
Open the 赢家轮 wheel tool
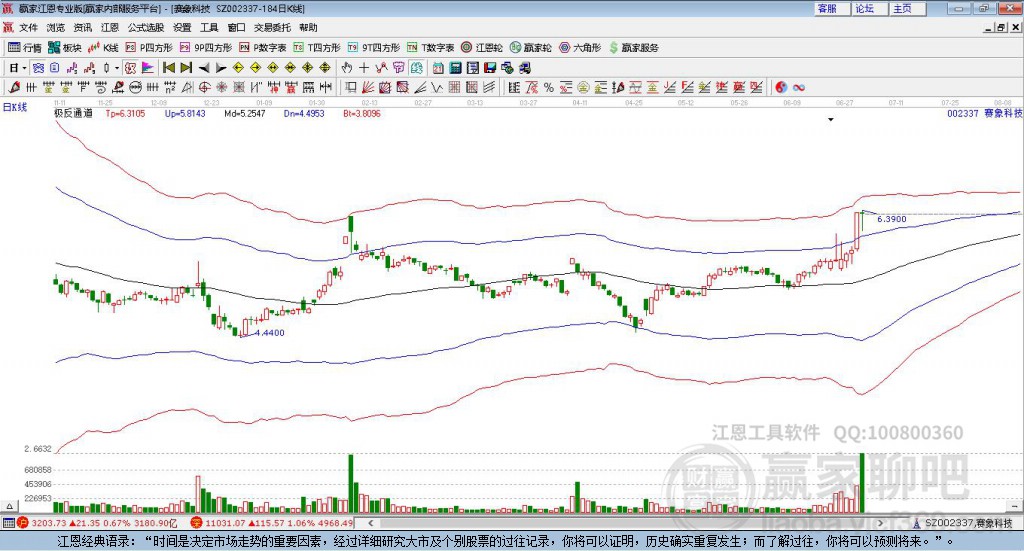point(530,48)
